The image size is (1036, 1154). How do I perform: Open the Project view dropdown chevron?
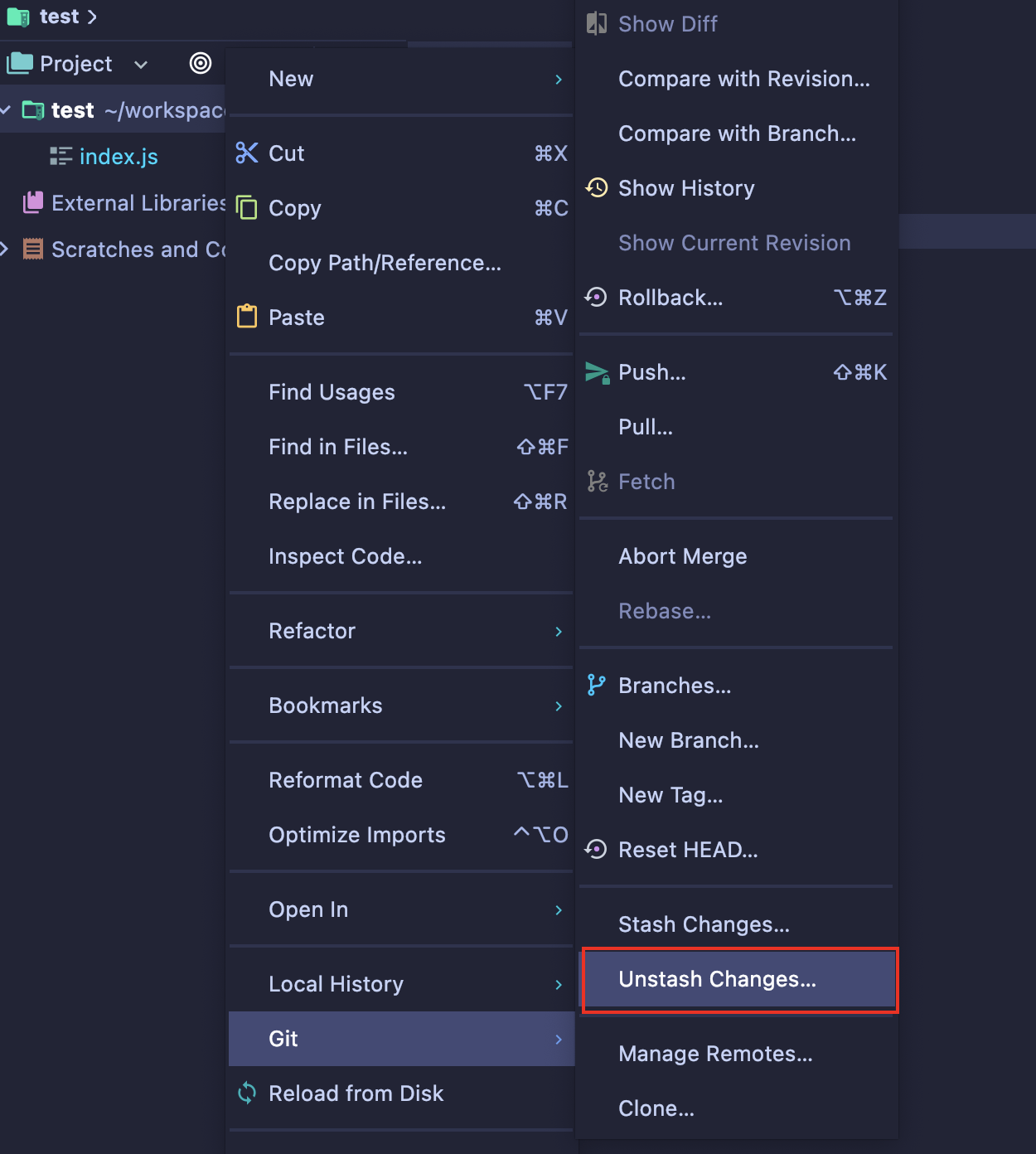[140, 65]
